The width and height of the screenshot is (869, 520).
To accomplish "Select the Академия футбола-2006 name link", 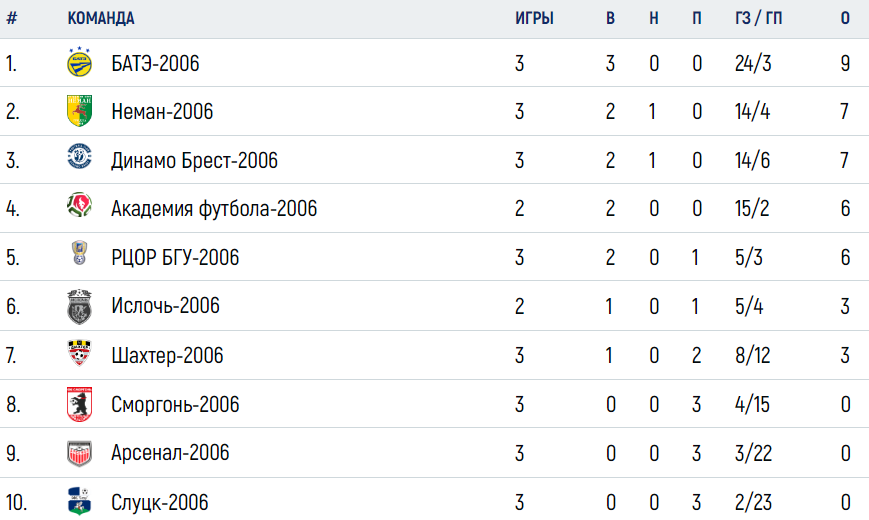I will [x=214, y=209].
